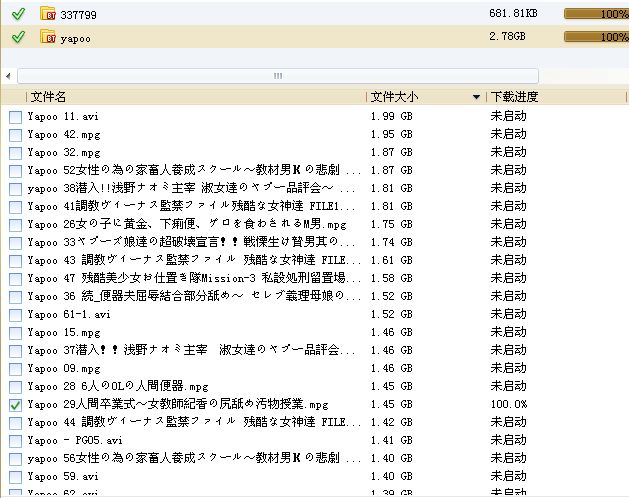This screenshot has width=629, height=498.
Task: Select checkbox for Yapoo 59.avi
Action: click(x=15, y=477)
